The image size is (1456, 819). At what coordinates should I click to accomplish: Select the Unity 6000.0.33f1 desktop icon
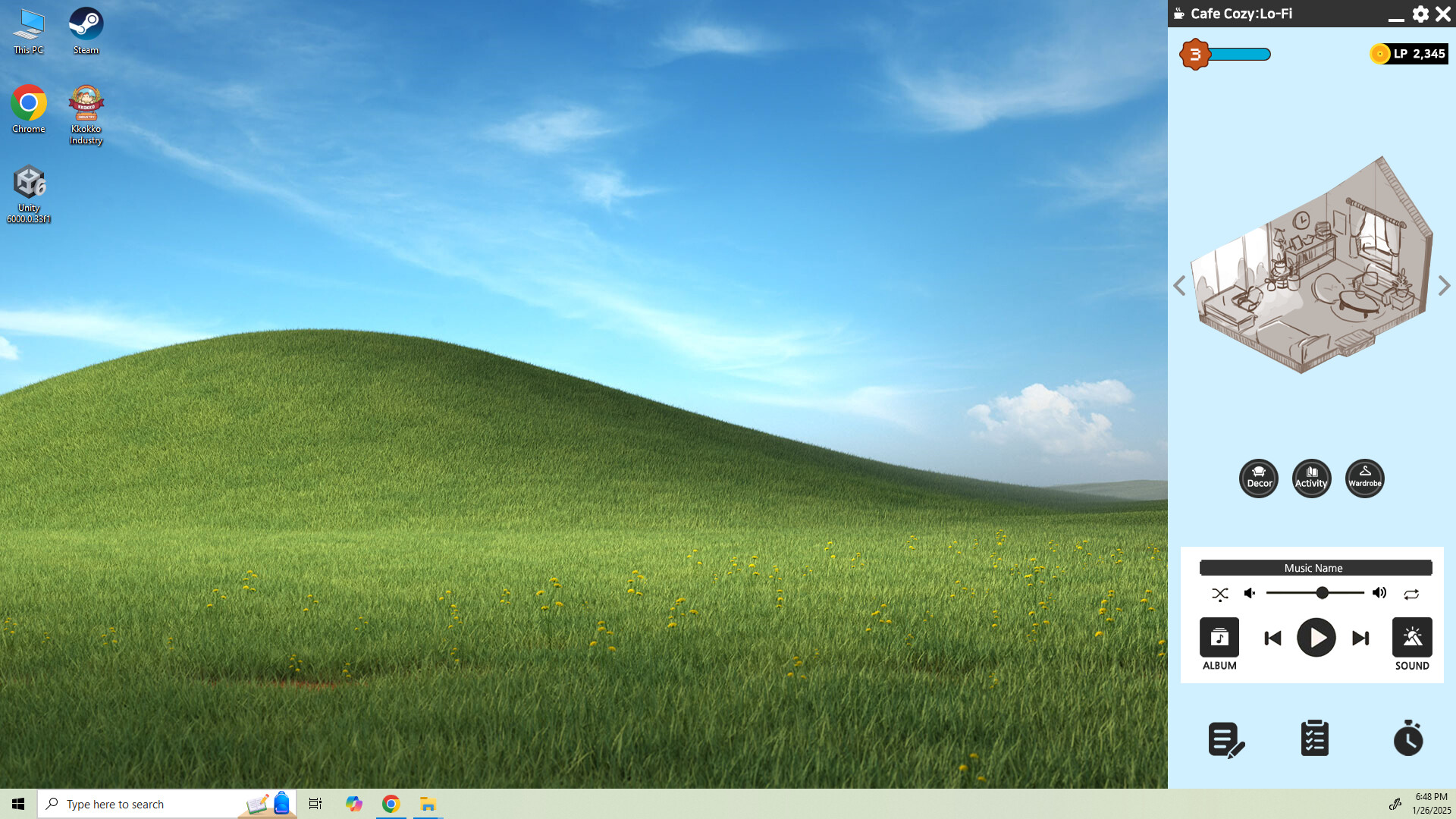pos(28,194)
